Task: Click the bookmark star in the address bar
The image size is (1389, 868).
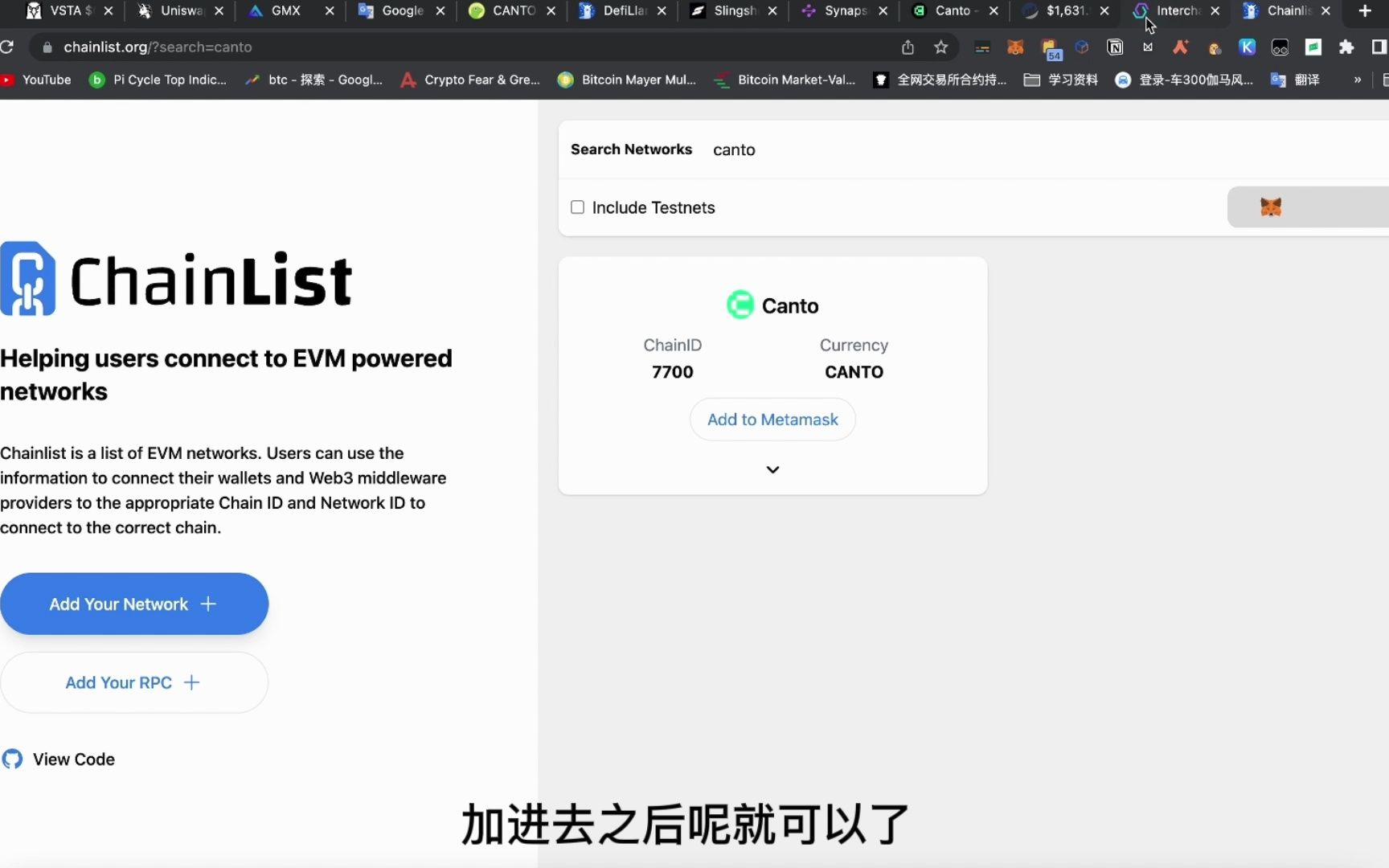Action: point(941,47)
